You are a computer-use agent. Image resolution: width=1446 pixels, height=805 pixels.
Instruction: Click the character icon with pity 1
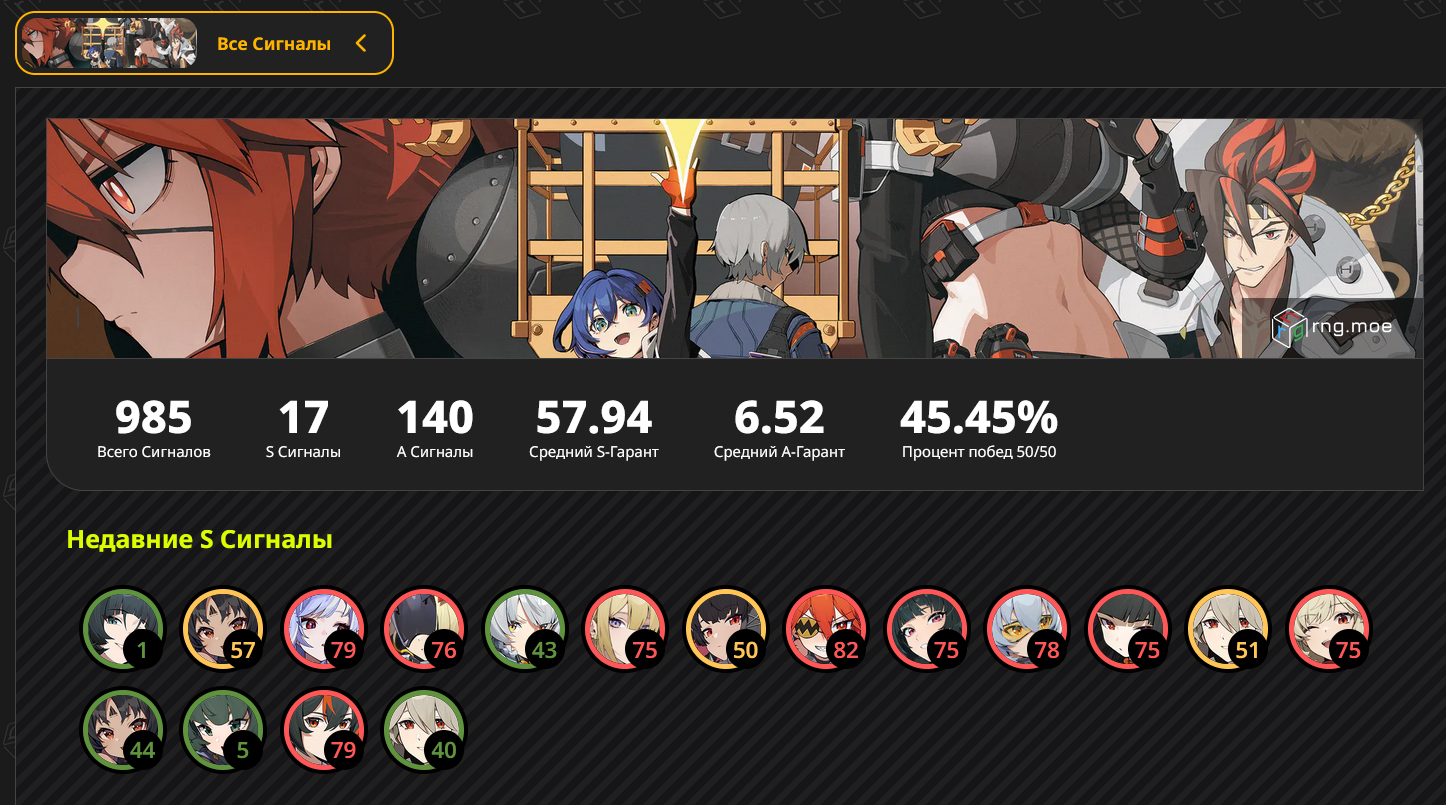(123, 629)
